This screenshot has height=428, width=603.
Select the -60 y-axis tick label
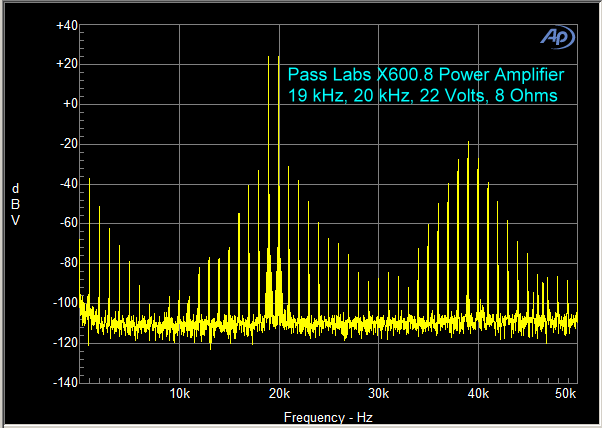[x=67, y=223]
